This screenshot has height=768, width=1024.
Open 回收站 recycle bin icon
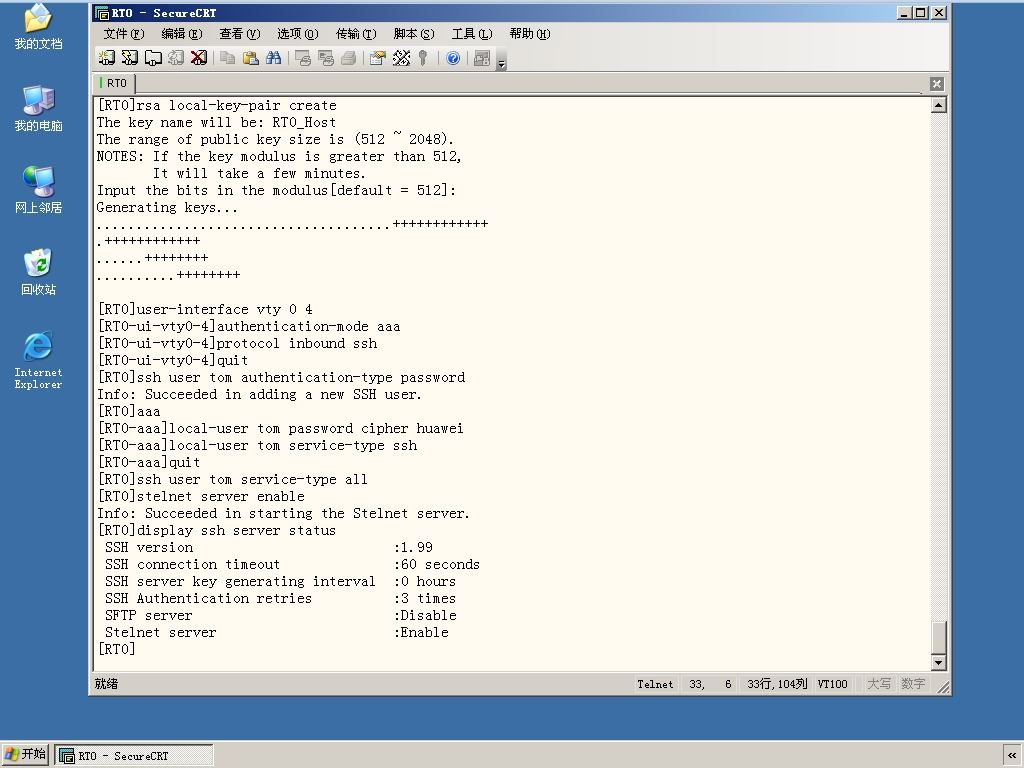[x=38, y=272]
